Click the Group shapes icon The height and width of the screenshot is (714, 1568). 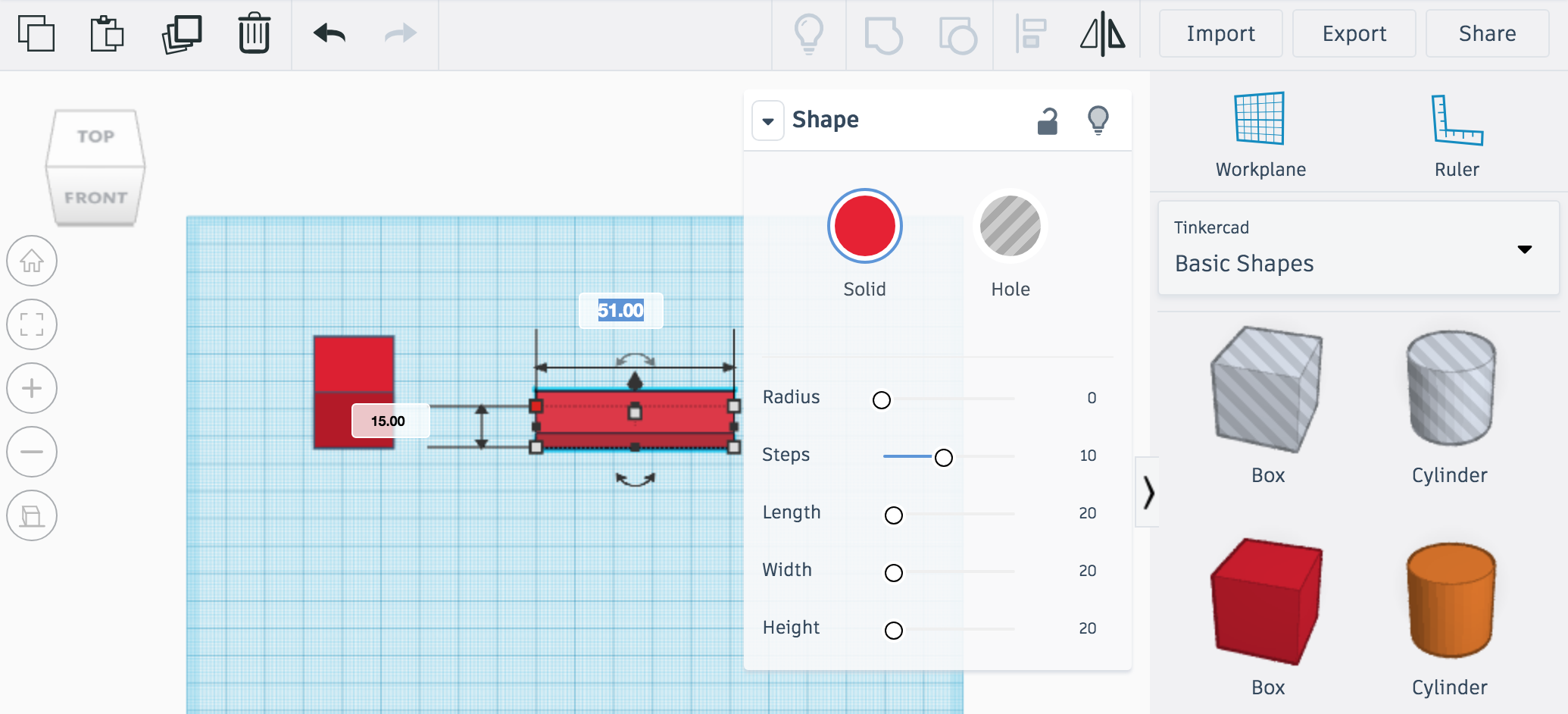point(883,35)
